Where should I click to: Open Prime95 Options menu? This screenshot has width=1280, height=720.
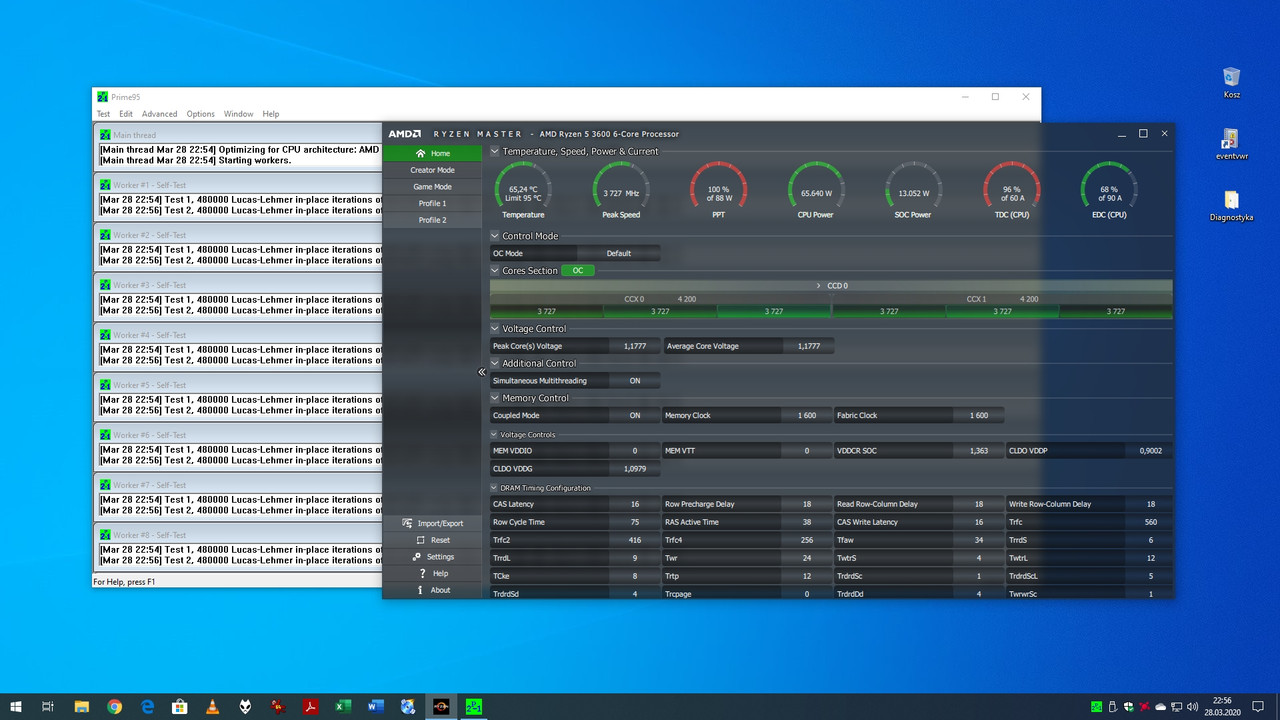(200, 114)
